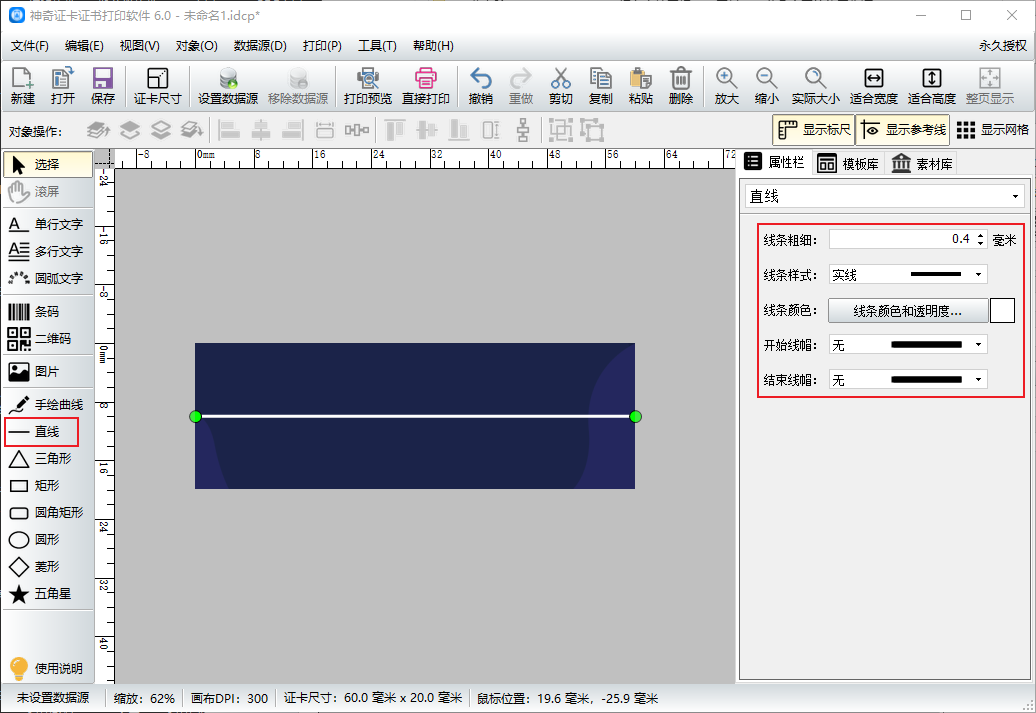Image resolution: width=1036 pixels, height=713 pixels.
Task: Open 打印预览 print preview
Action: [367, 86]
